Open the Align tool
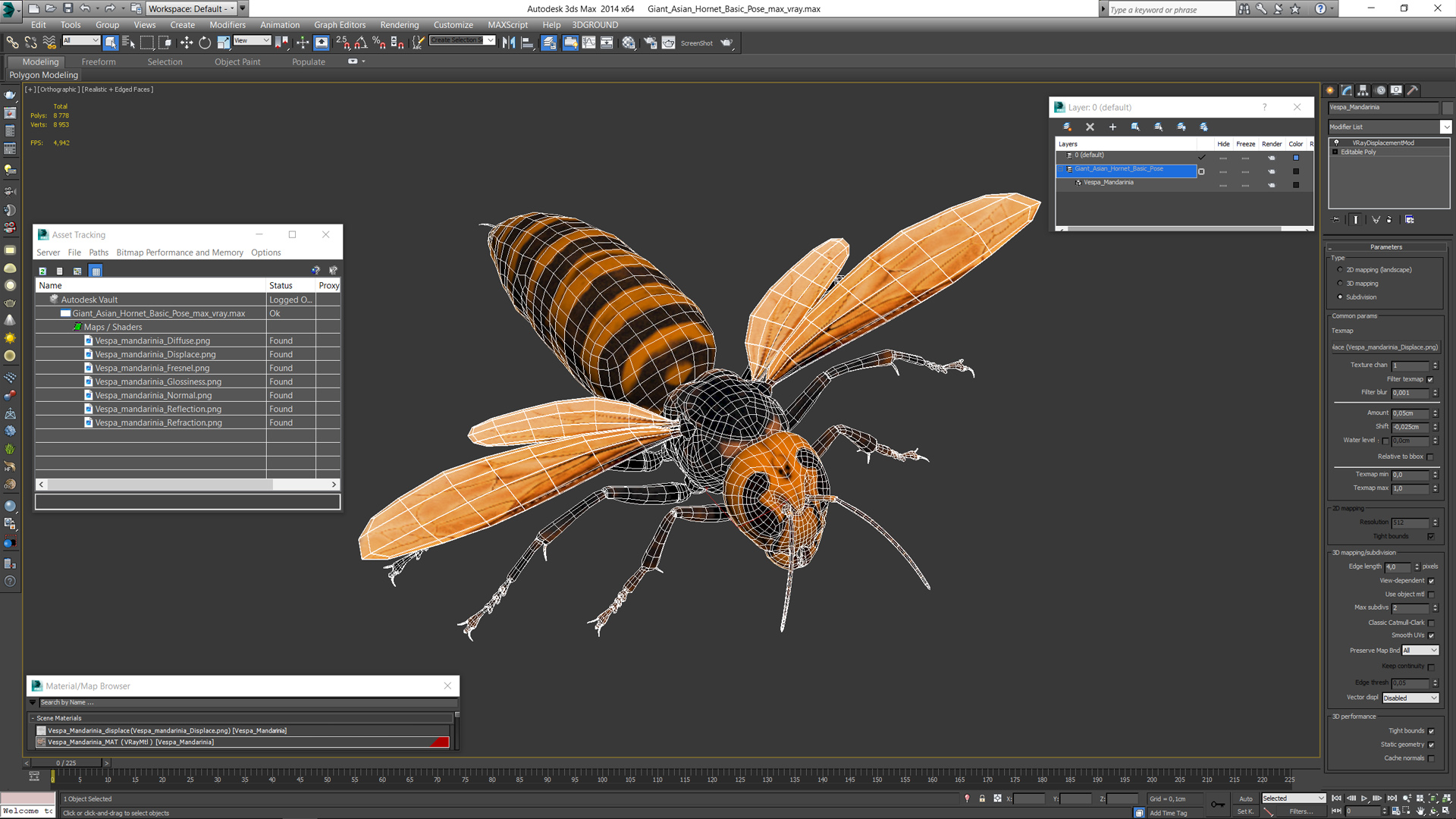The image size is (1456, 819). pos(527,42)
